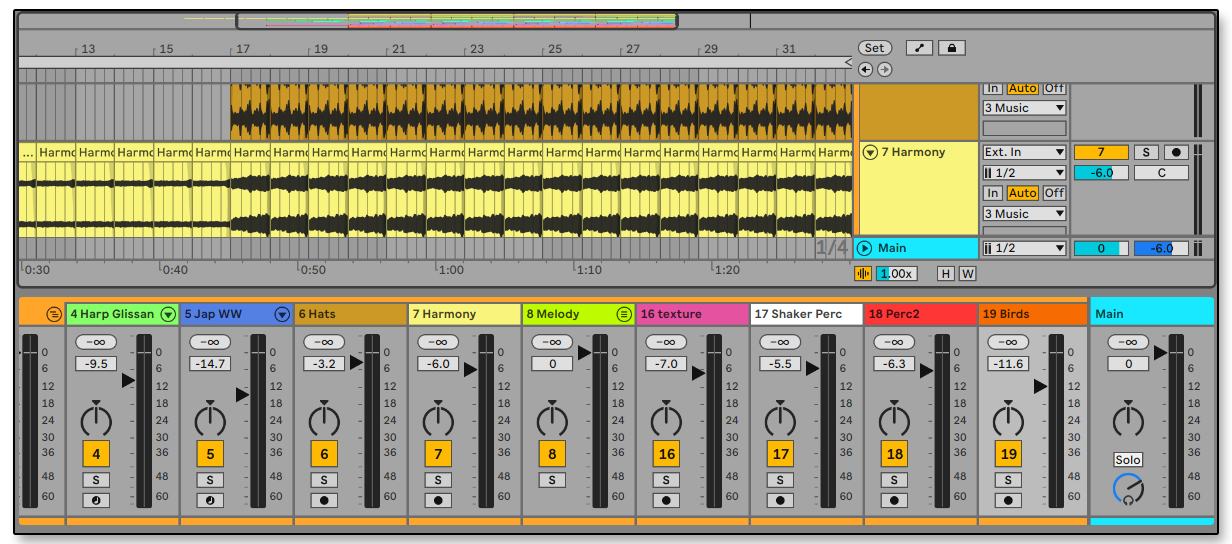Click the 7 Harmony volume fader handle
1232x544 pixels.
pos(470,368)
